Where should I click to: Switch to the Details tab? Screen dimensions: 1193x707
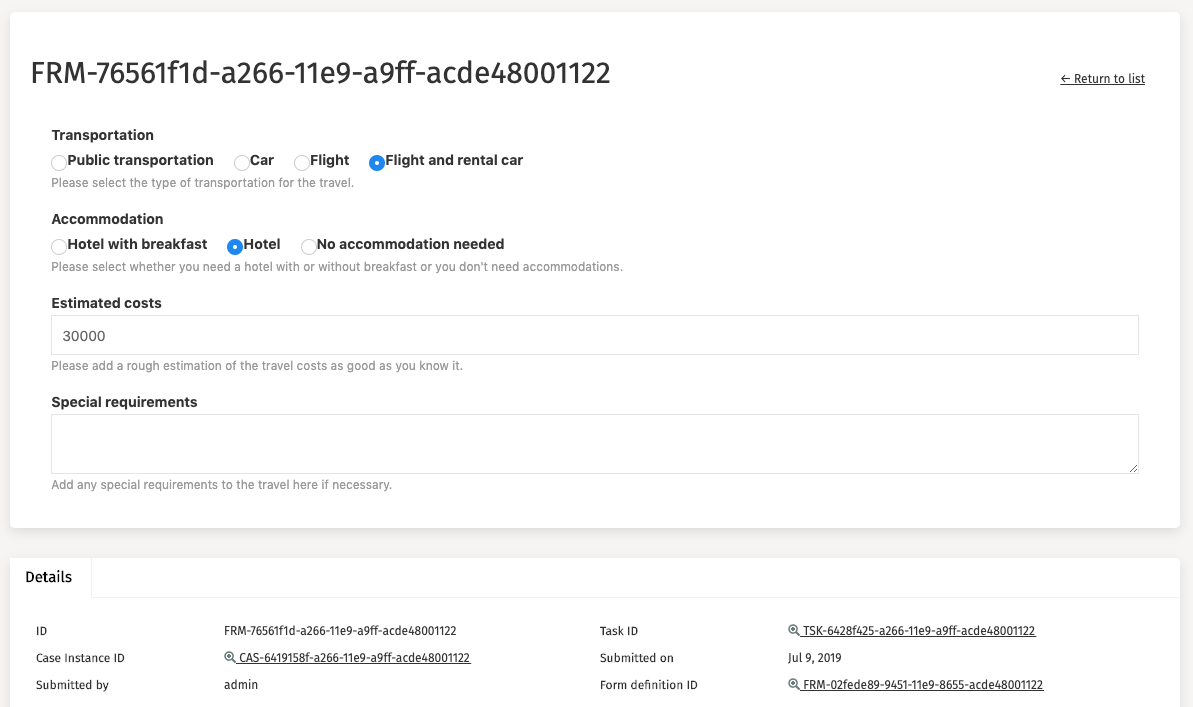click(x=49, y=577)
